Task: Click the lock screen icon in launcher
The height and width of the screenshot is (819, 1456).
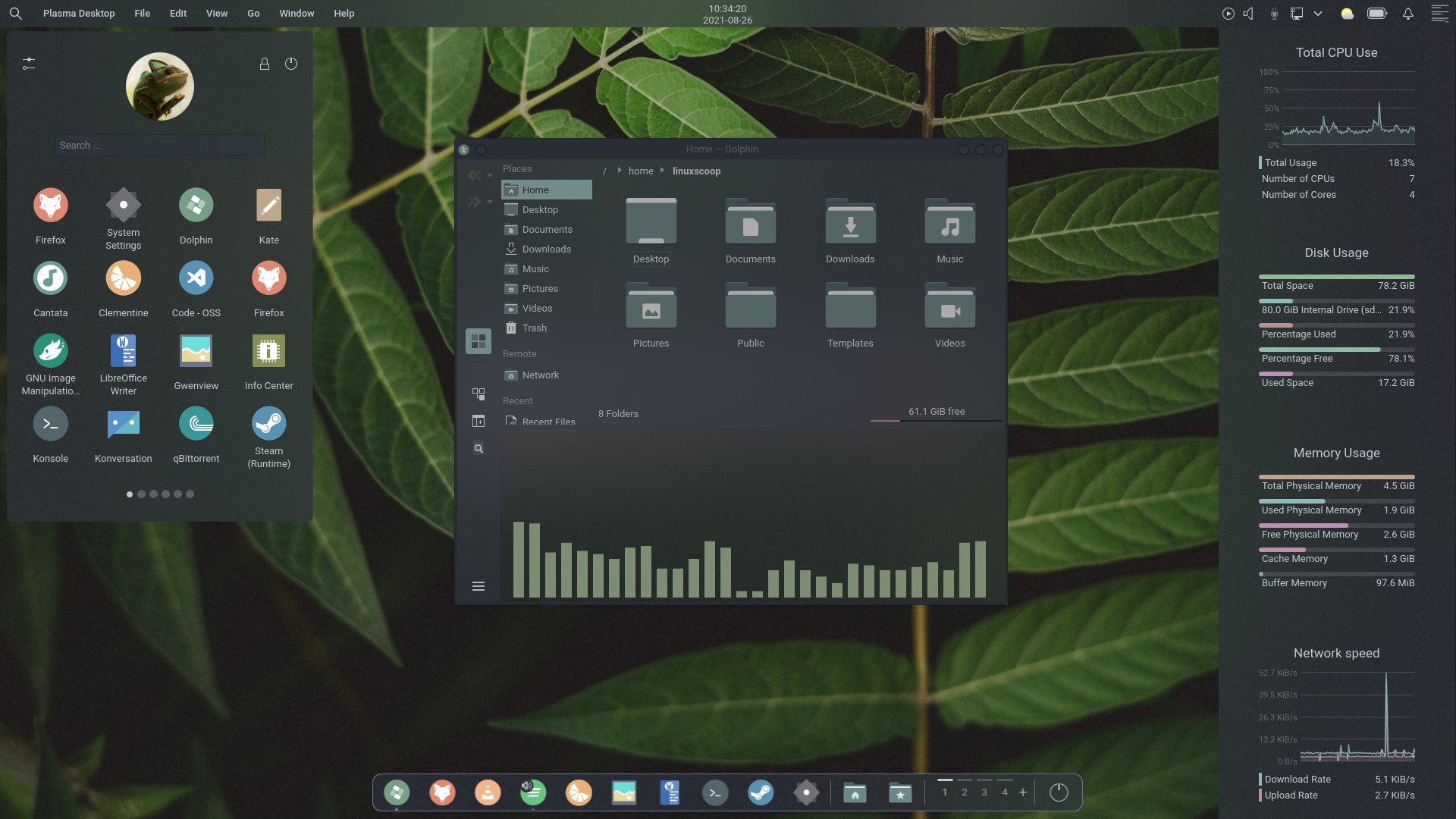Action: (x=265, y=64)
